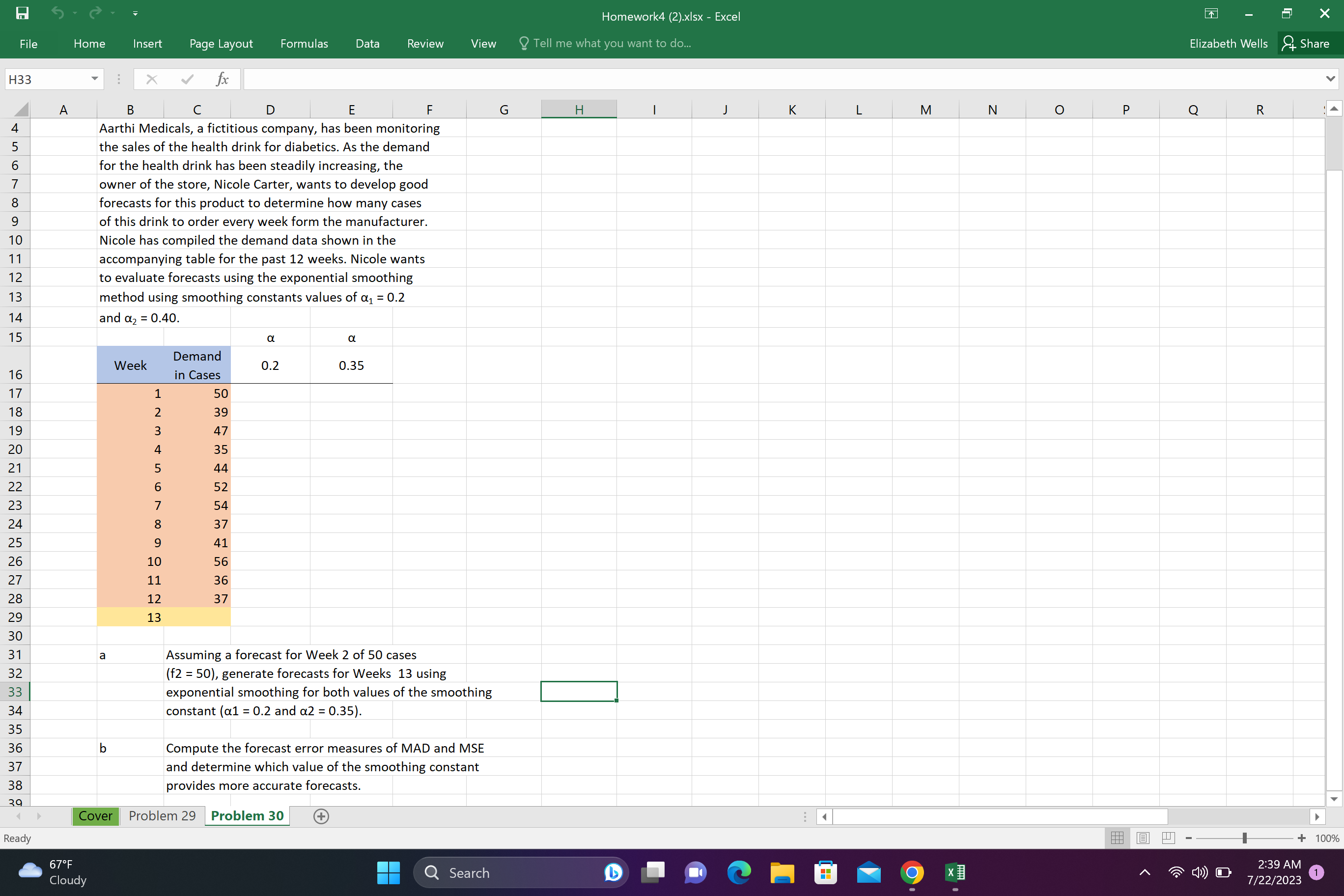
Task: Open the Formulas ribbon tab
Action: coord(304,43)
